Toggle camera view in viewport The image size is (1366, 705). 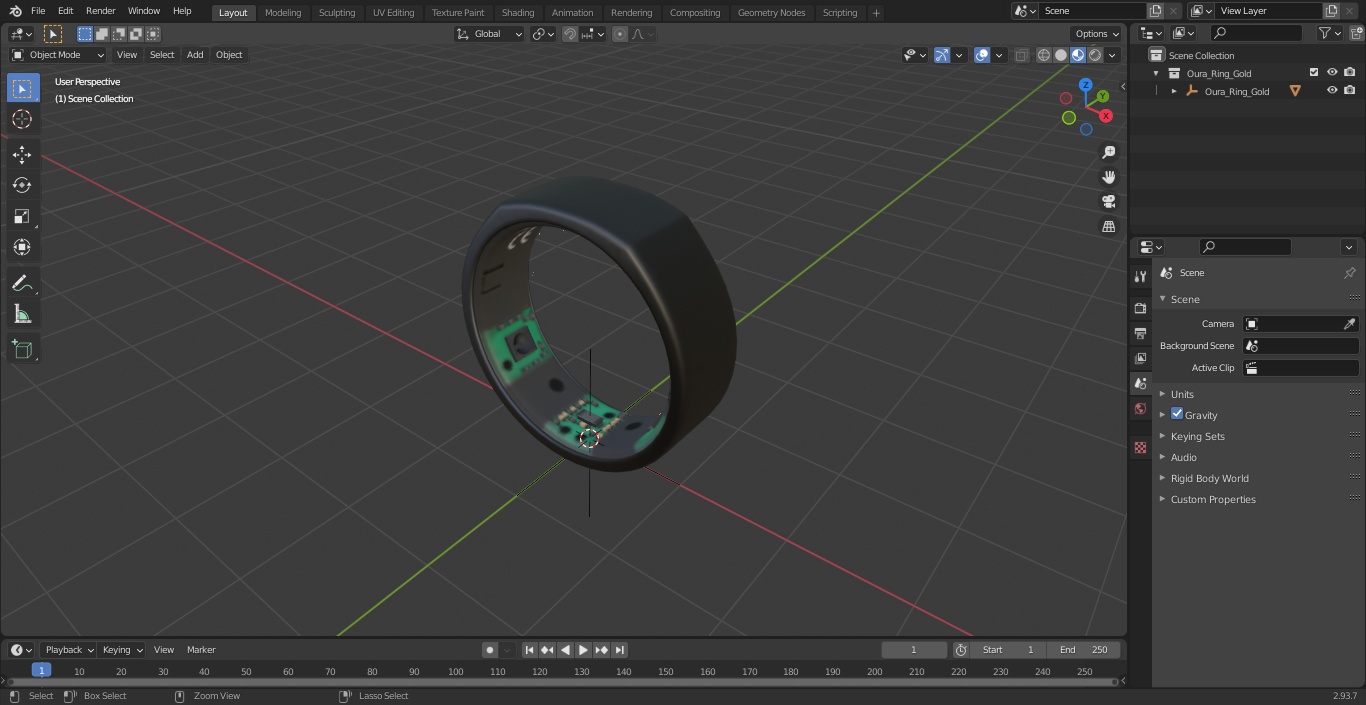1108,202
